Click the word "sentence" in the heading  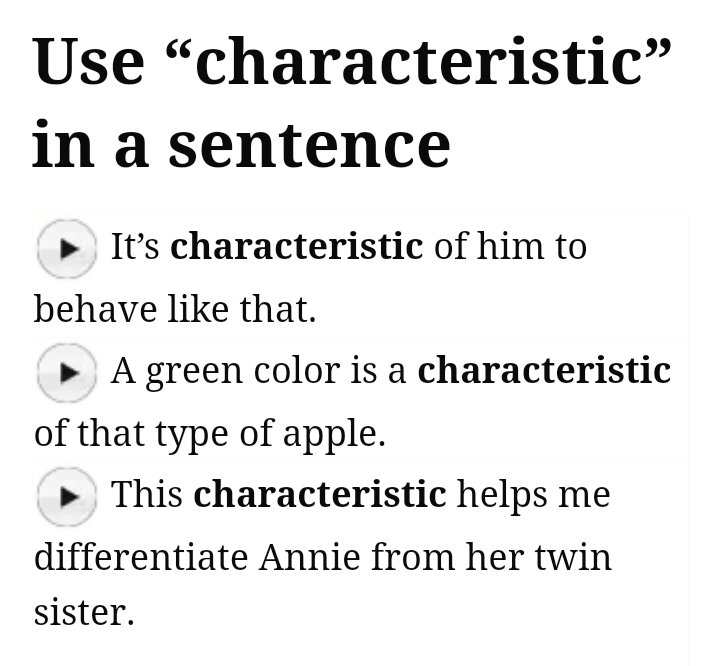click(309, 143)
